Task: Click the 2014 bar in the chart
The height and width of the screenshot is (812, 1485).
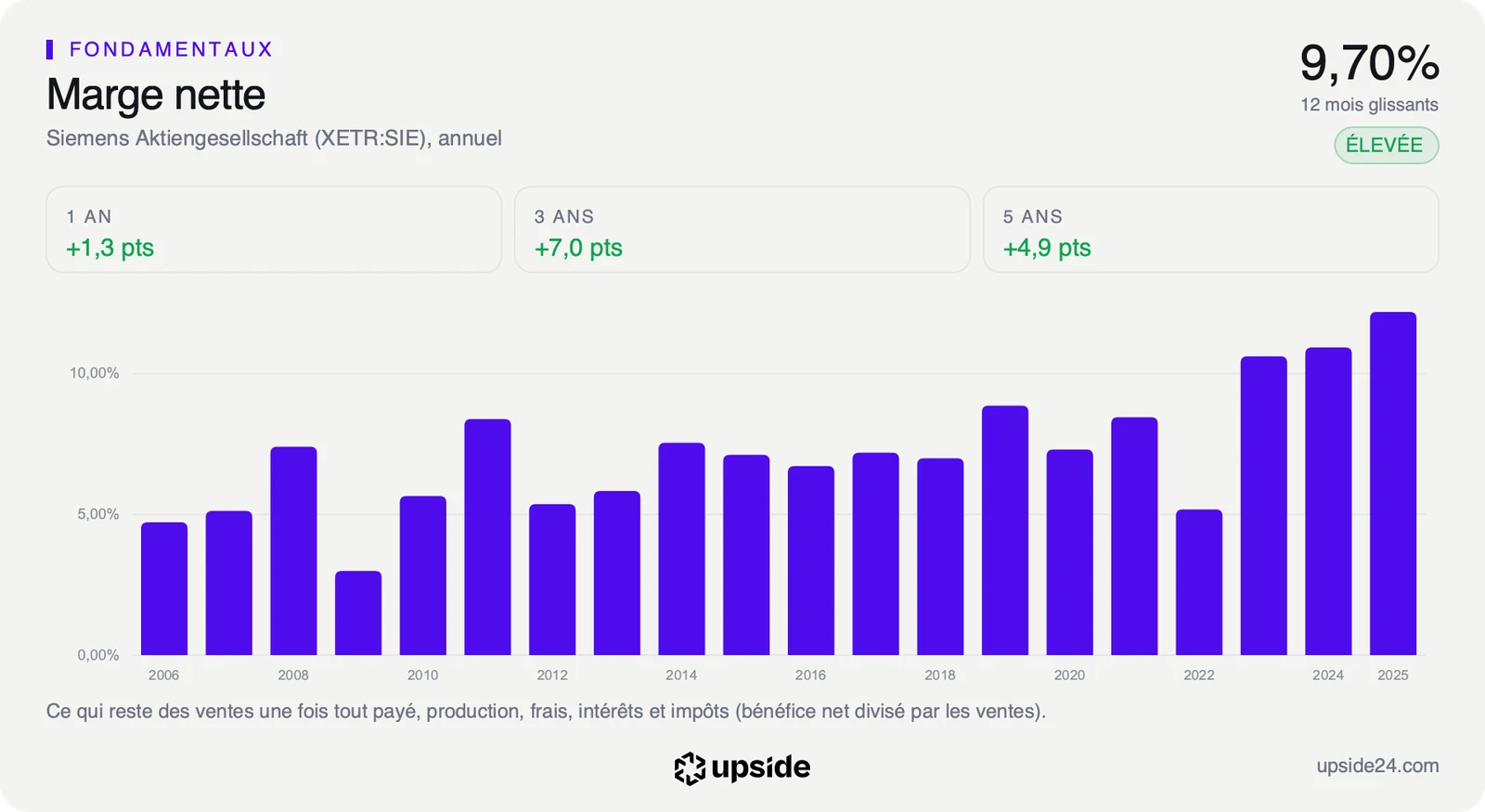Action: pos(681,549)
